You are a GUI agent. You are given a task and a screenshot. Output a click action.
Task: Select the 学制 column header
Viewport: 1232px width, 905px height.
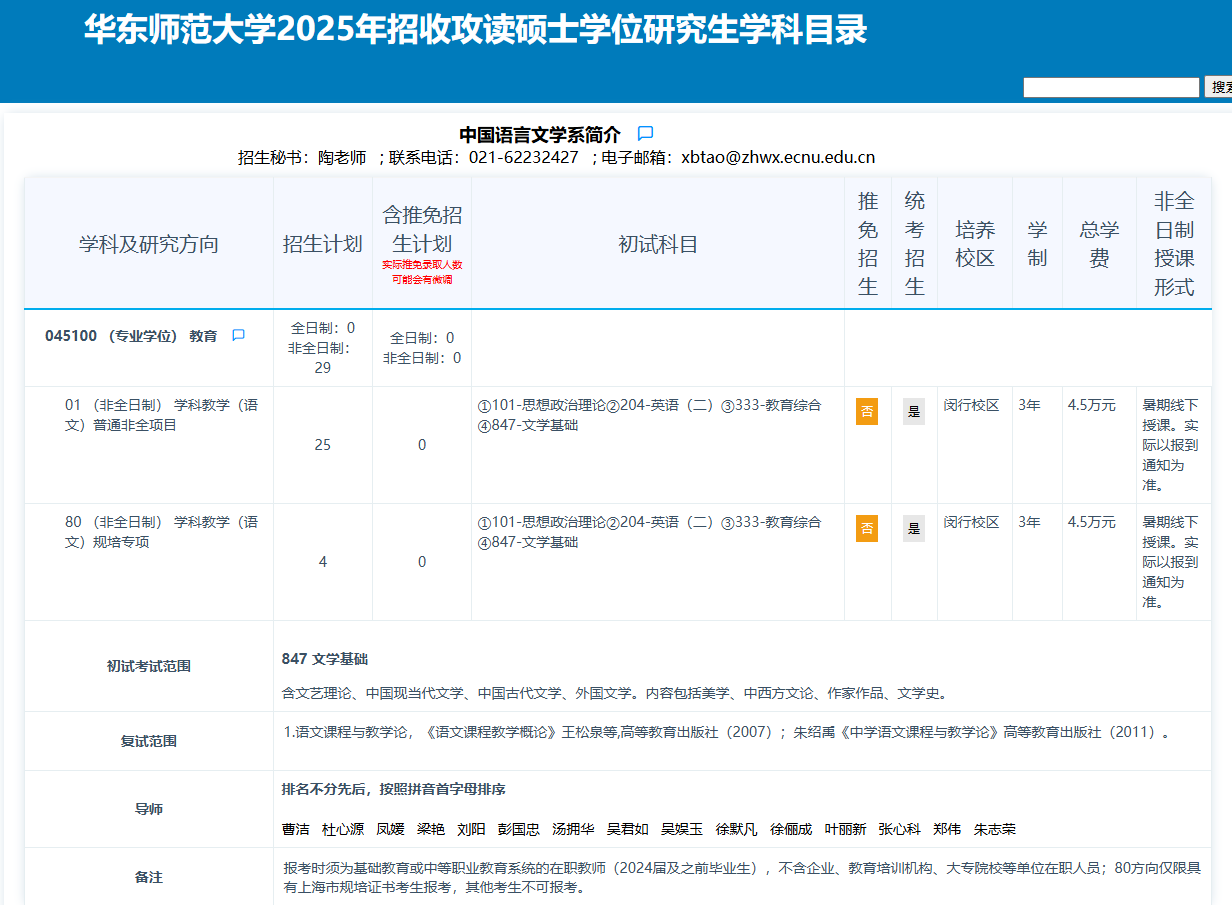point(1037,243)
